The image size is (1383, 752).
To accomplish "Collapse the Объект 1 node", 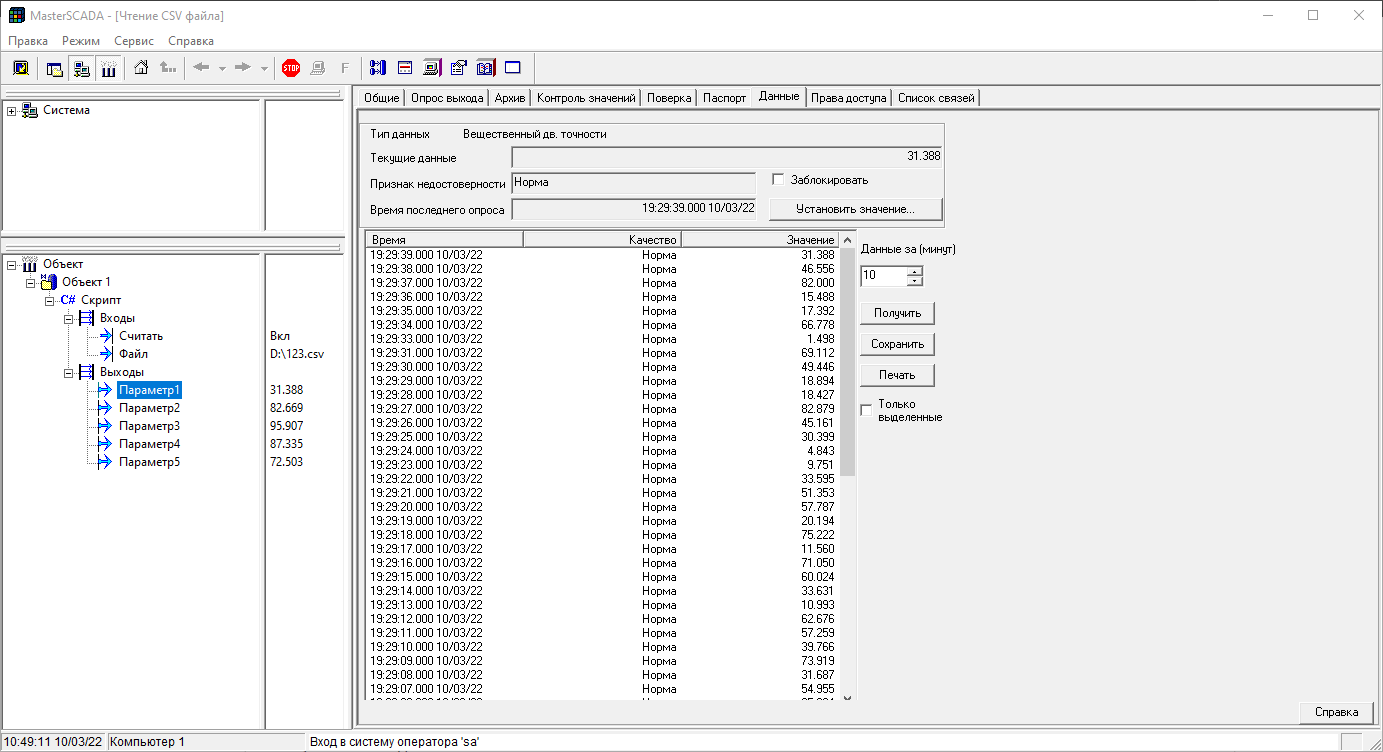I will (x=31, y=282).
